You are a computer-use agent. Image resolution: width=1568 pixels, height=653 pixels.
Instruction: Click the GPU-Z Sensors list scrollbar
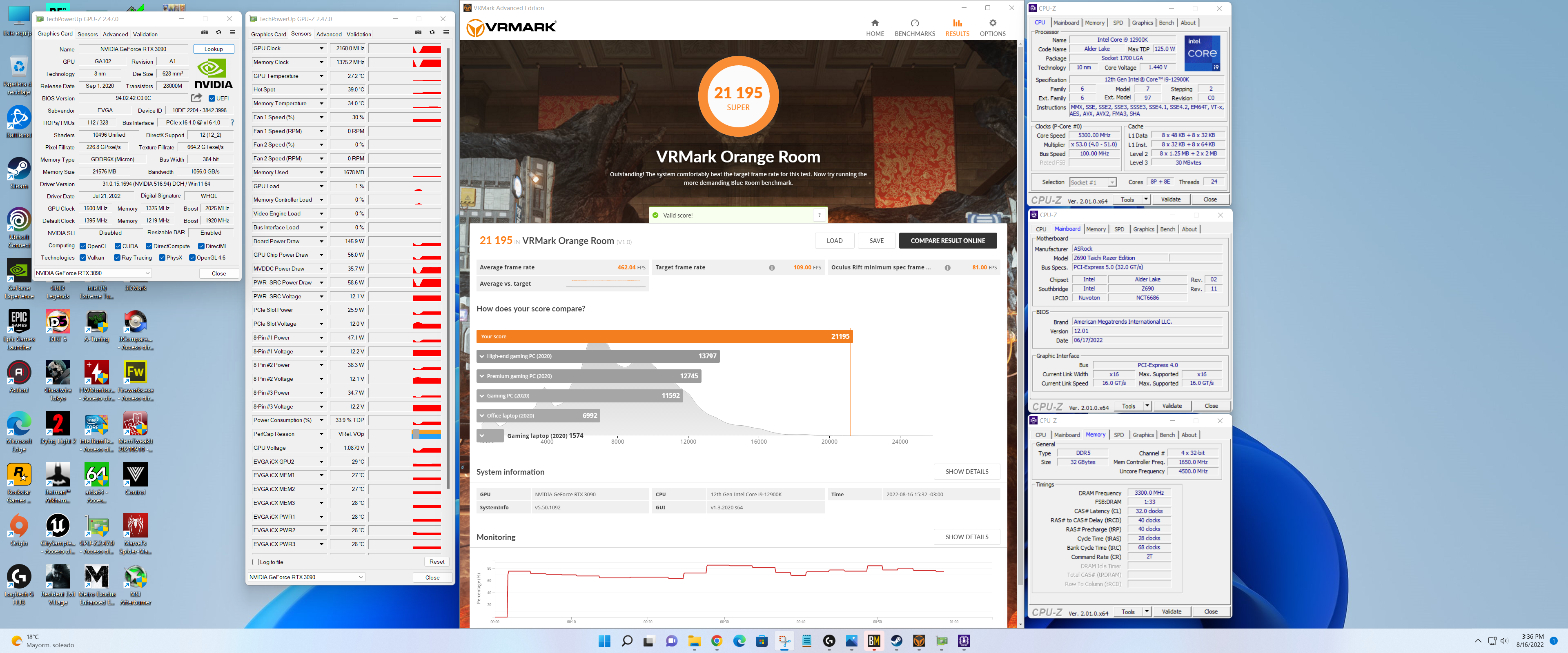pyautogui.click(x=449, y=268)
